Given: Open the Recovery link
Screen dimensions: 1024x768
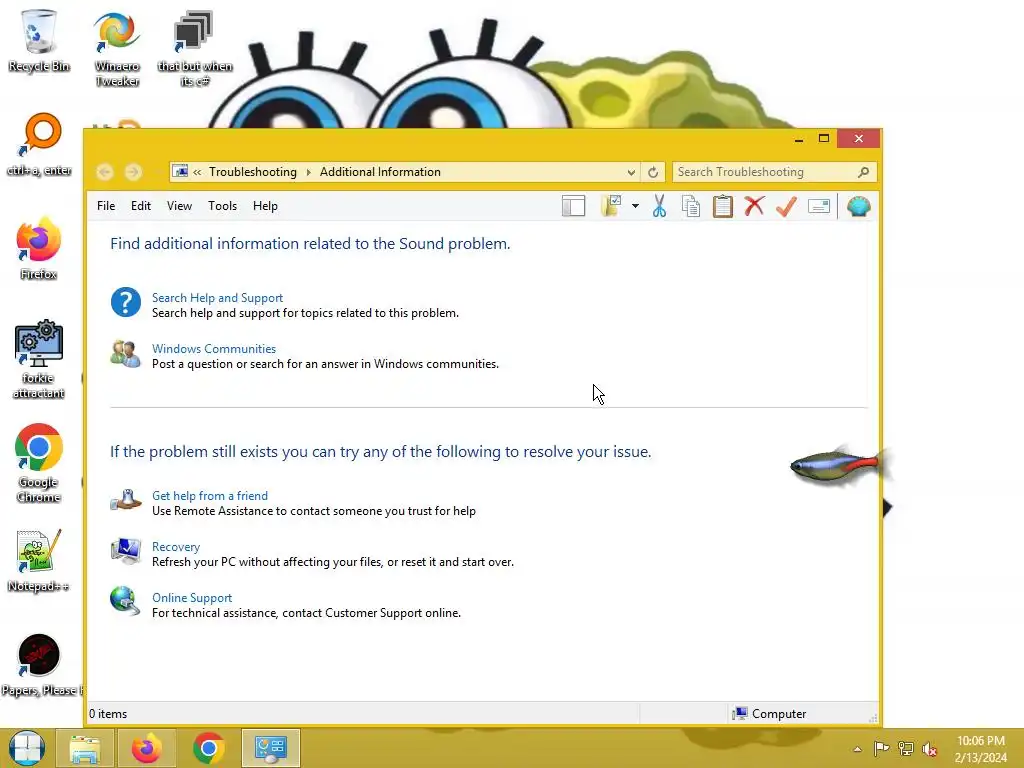Looking at the screenshot, I should pos(176,547).
